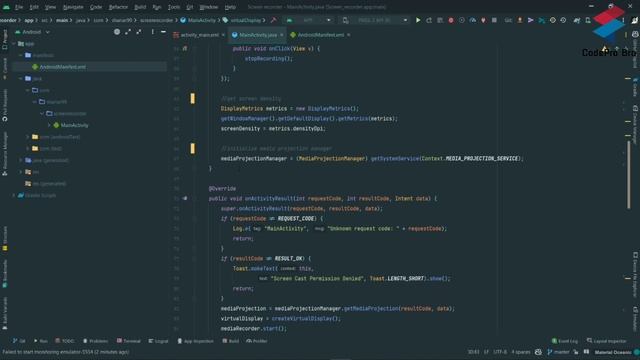The width and height of the screenshot is (640, 360).
Task: Click the locate target icon in the Project panel
Action: click(117, 32)
